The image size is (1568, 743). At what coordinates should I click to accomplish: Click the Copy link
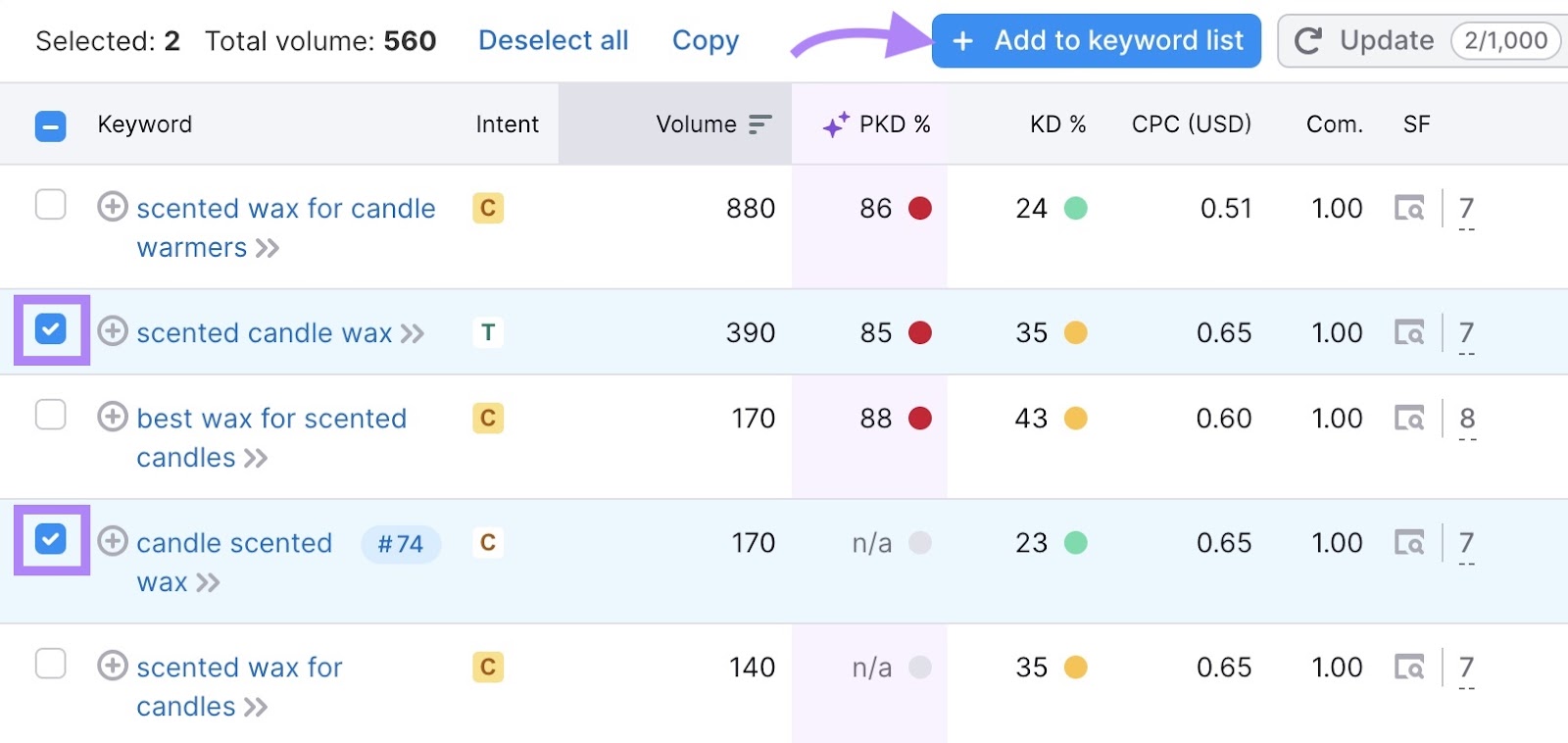pyautogui.click(x=706, y=40)
